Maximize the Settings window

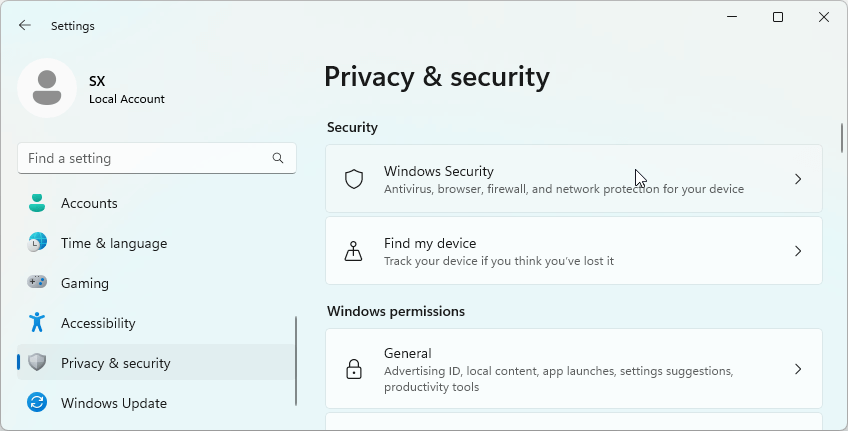tap(778, 17)
